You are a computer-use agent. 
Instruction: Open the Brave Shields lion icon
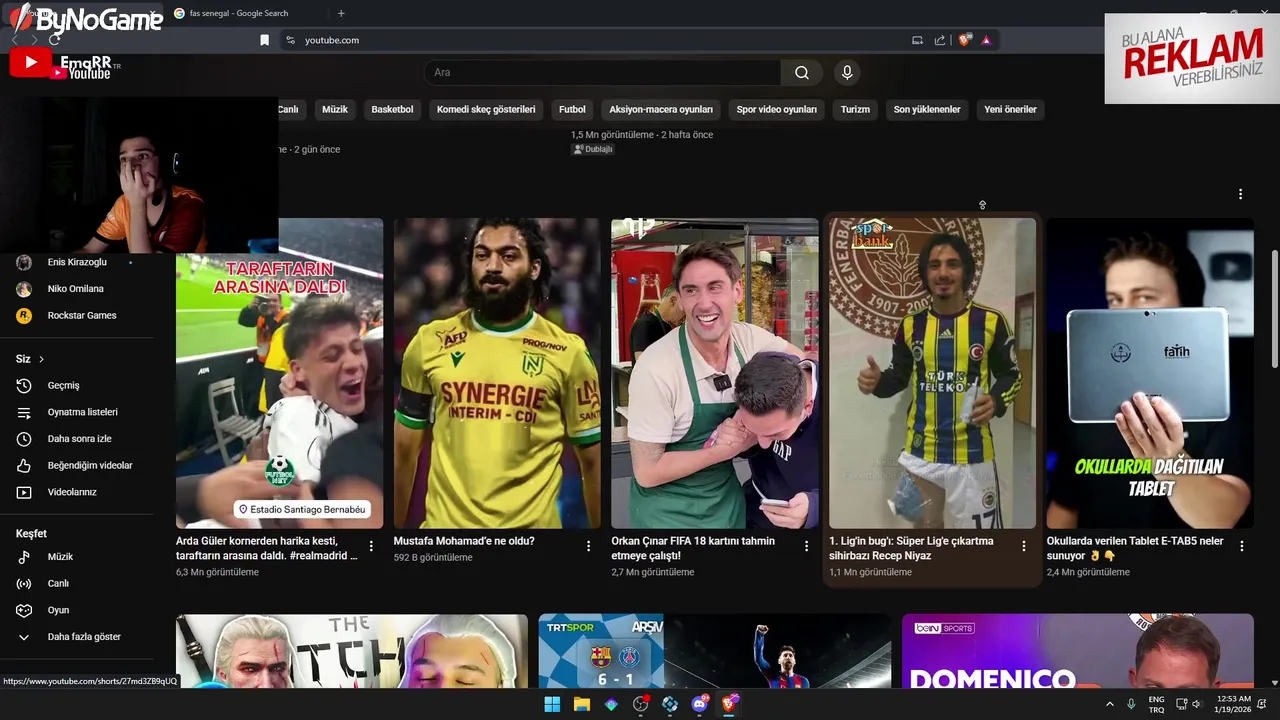pos(964,40)
